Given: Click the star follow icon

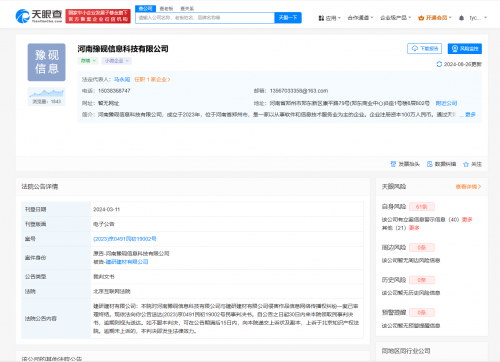Looking at the screenshot, I should 466,164.
